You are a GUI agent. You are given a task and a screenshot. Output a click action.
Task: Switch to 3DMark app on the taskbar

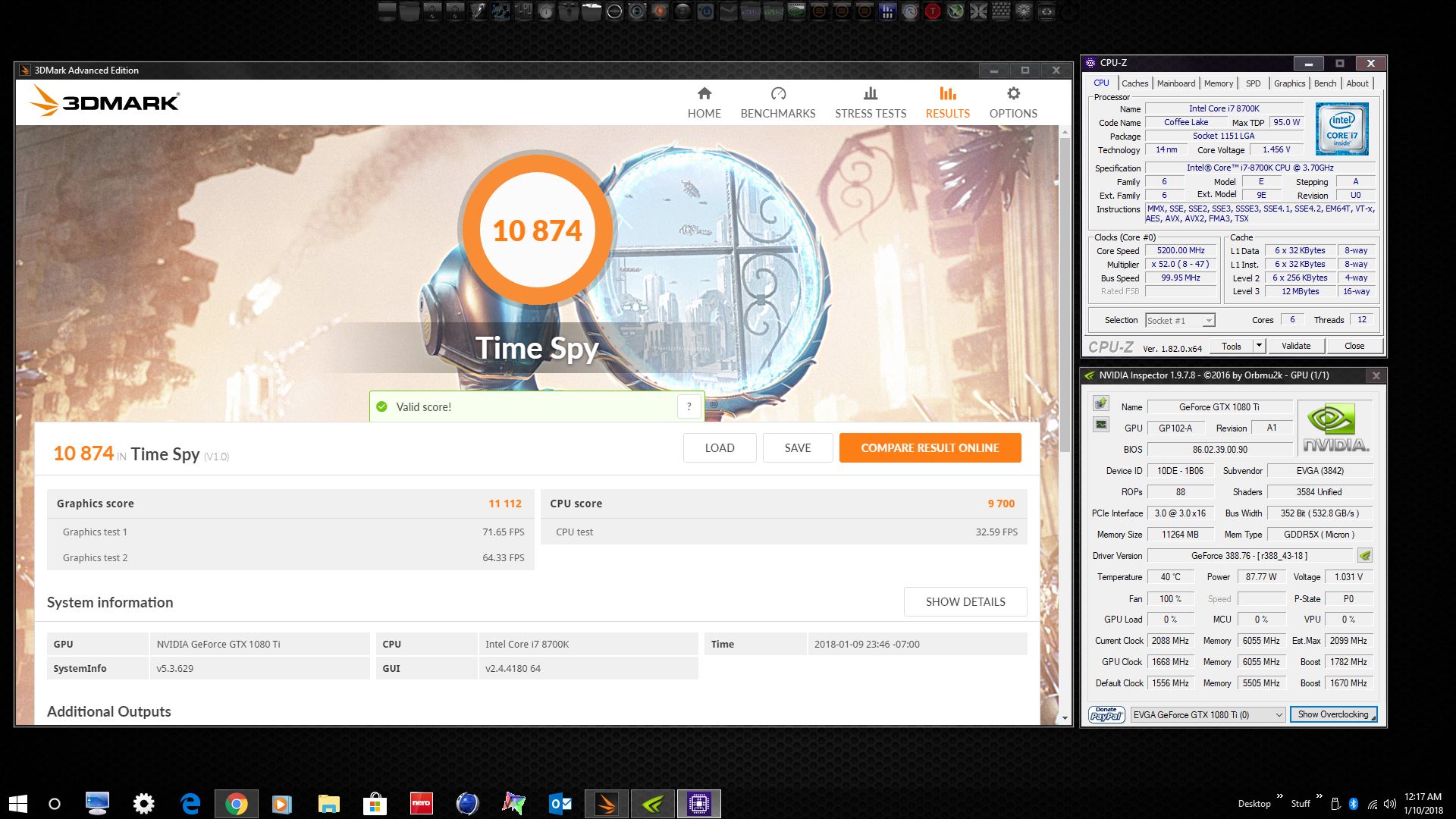pos(607,804)
